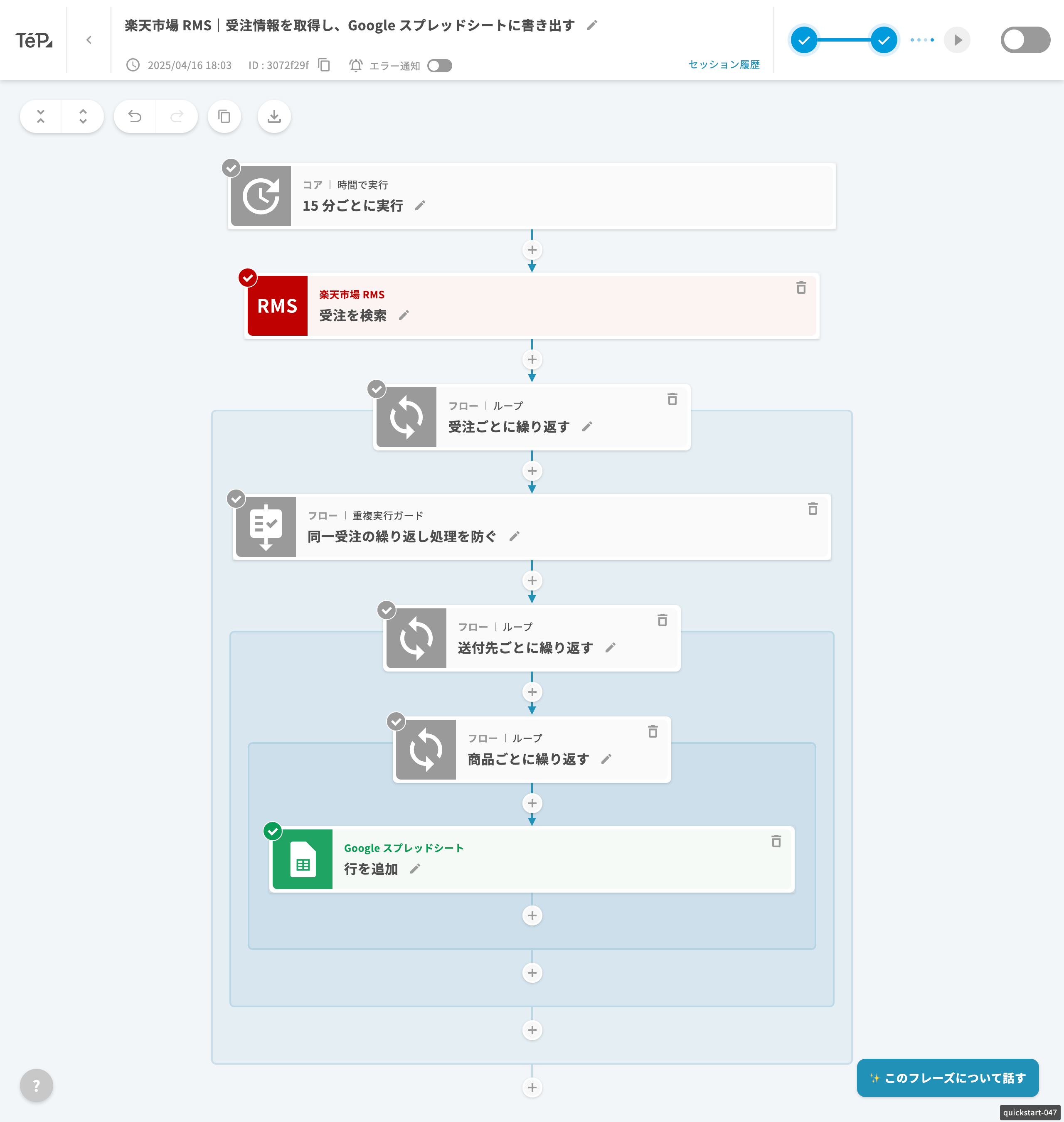
Task: Rename the 15 分ごとに実行 step
Action: coord(420,206)
